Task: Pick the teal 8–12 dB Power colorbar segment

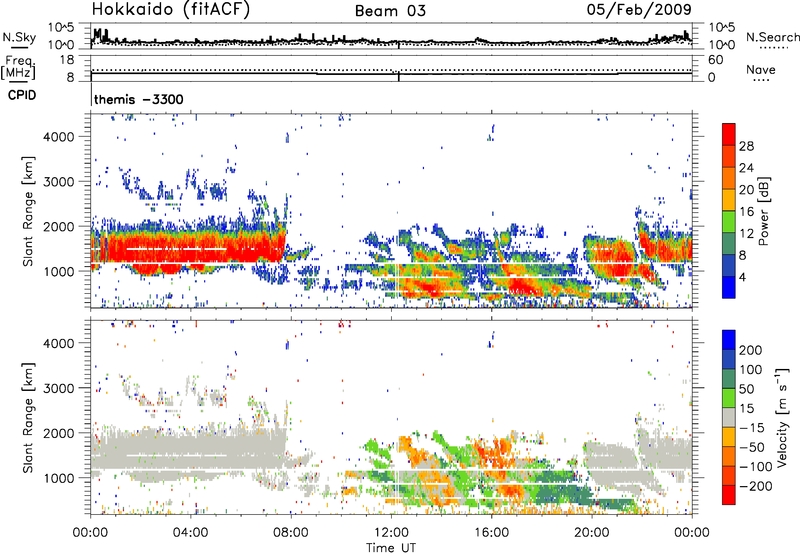Action: click(x=729, y=244)
